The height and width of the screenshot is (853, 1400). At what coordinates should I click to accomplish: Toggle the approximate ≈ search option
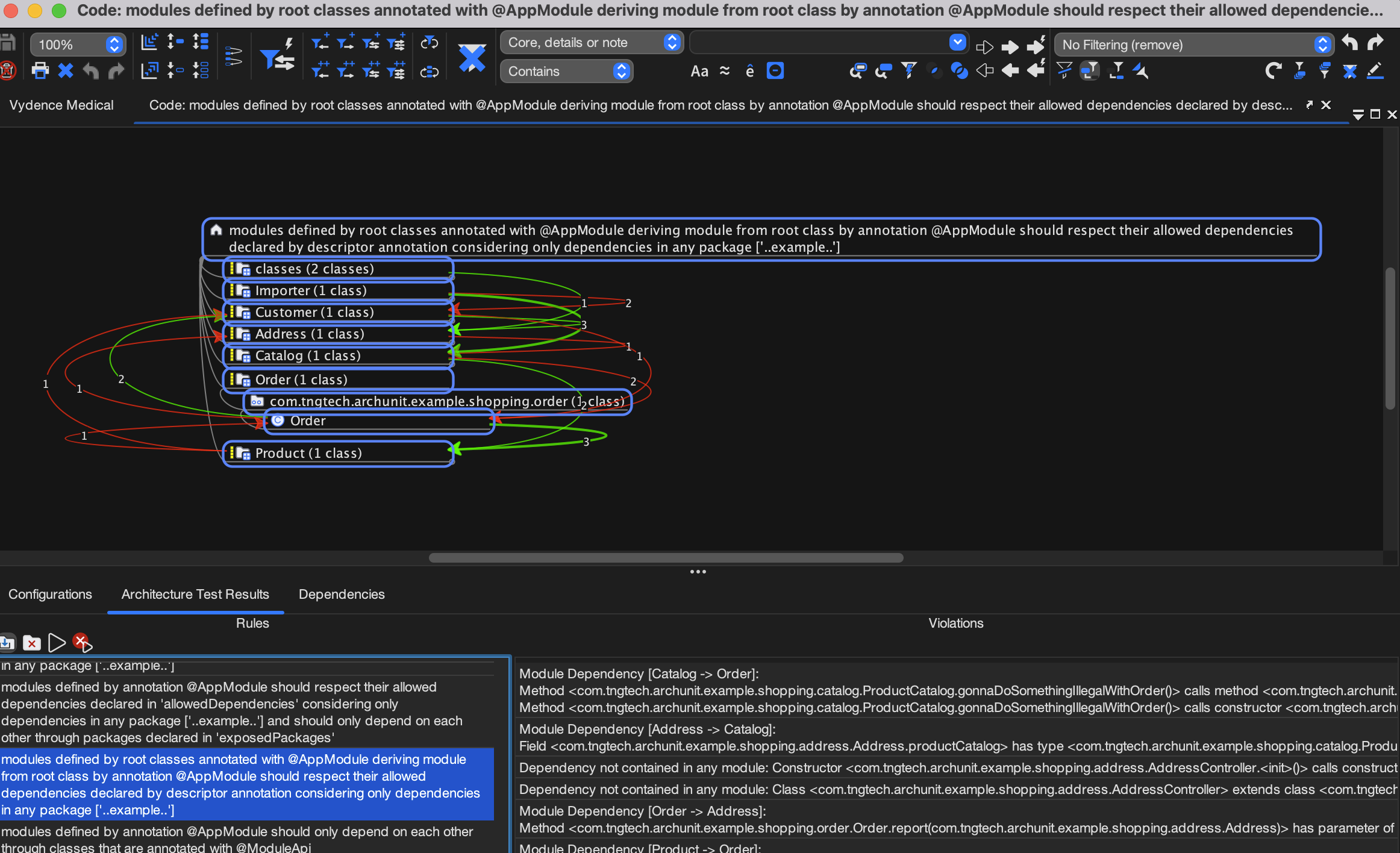tap(725, 71)
